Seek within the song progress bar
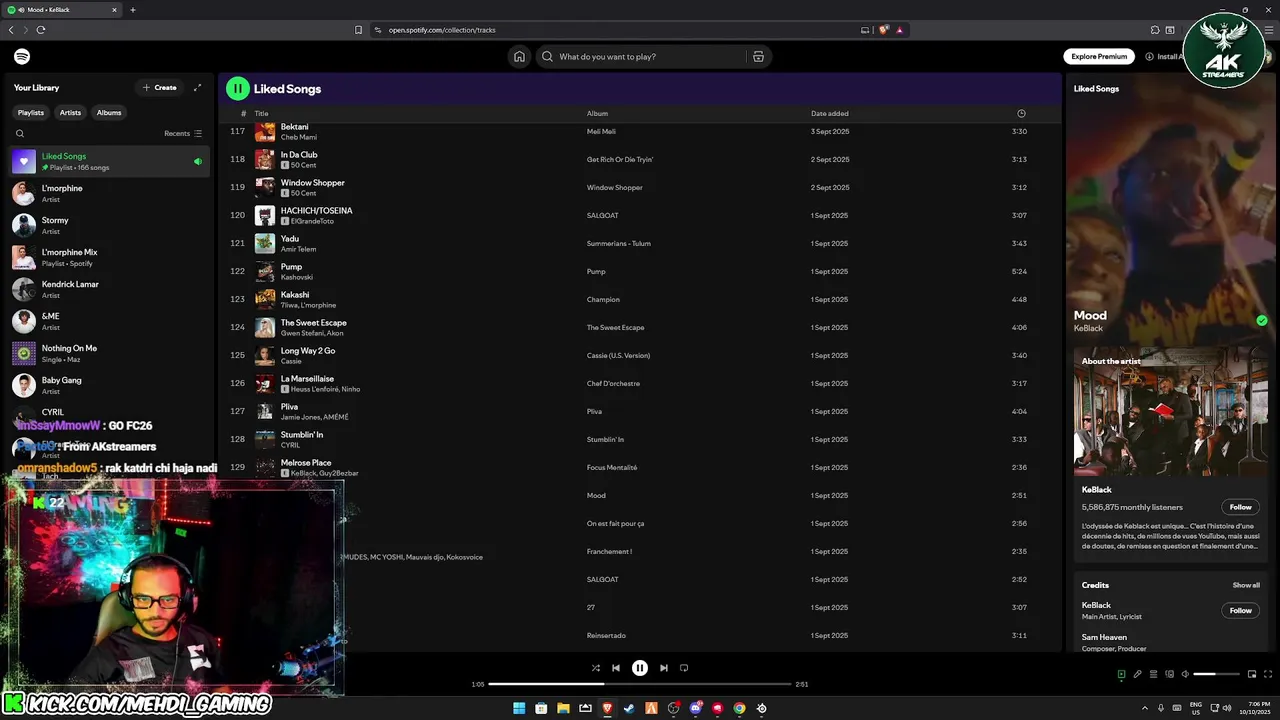The width and height of the screenshot is (1280, 720). [x=640, y=684]
